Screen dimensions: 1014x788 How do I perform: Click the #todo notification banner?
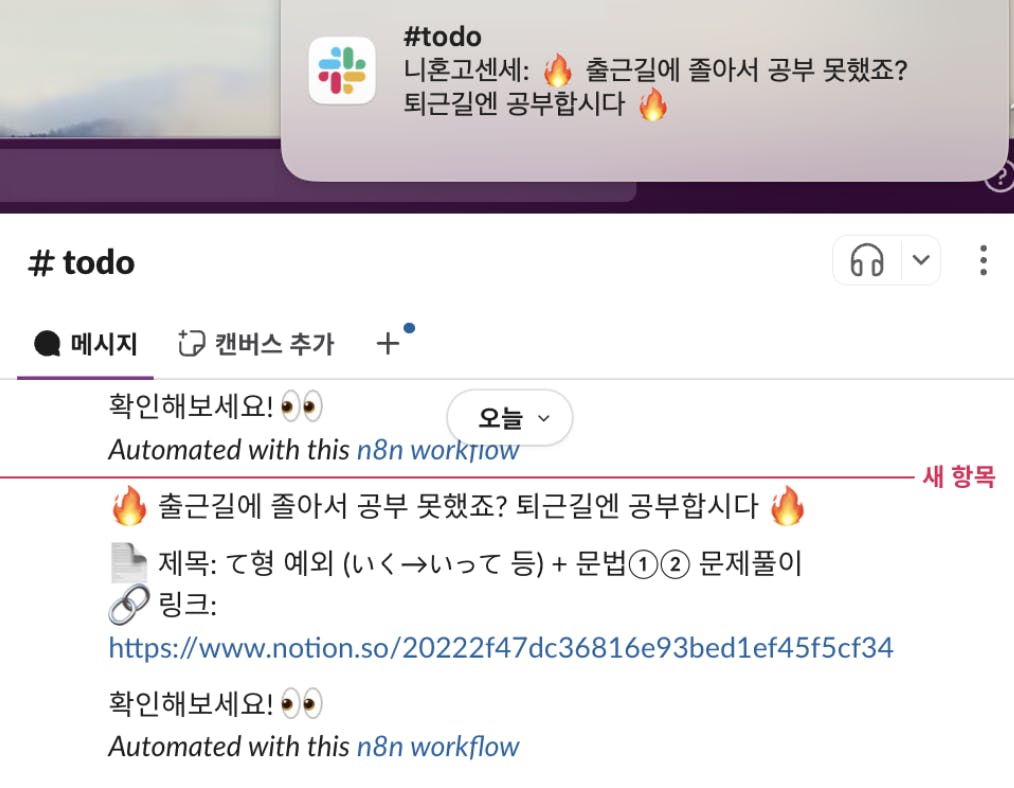click(x=644, y=91)
